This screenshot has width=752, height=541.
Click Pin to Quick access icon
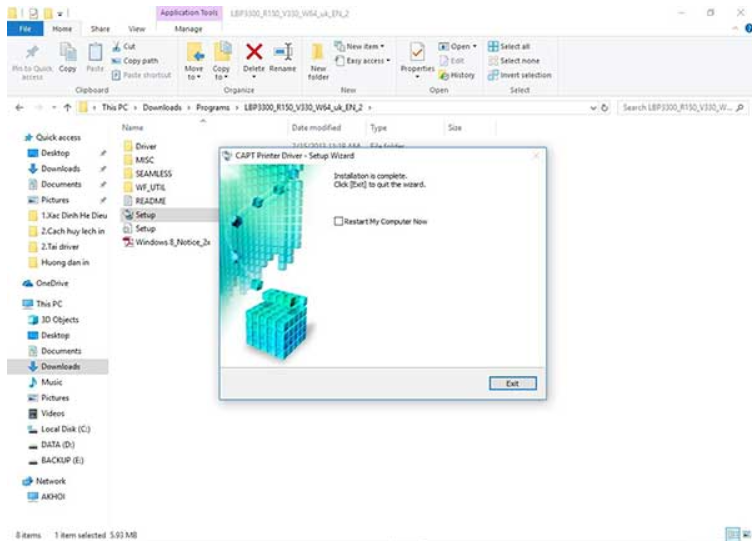click(x=32, y=58)
